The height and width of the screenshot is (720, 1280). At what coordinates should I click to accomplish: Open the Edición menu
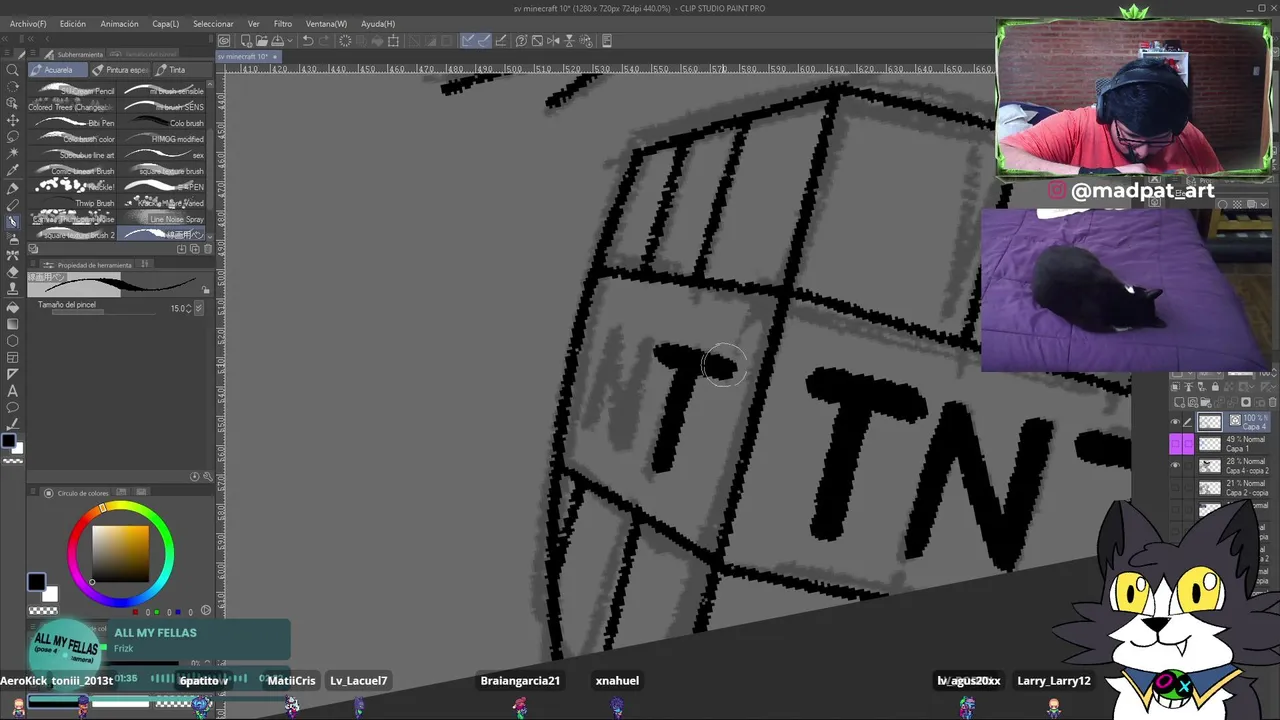pyautogui.click(x=73, y=23)
